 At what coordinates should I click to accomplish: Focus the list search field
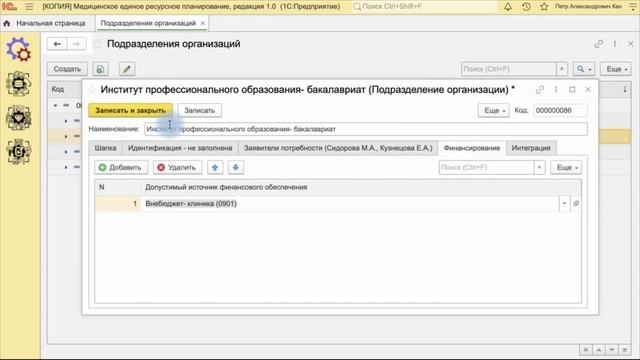click(x=509, y=69)
